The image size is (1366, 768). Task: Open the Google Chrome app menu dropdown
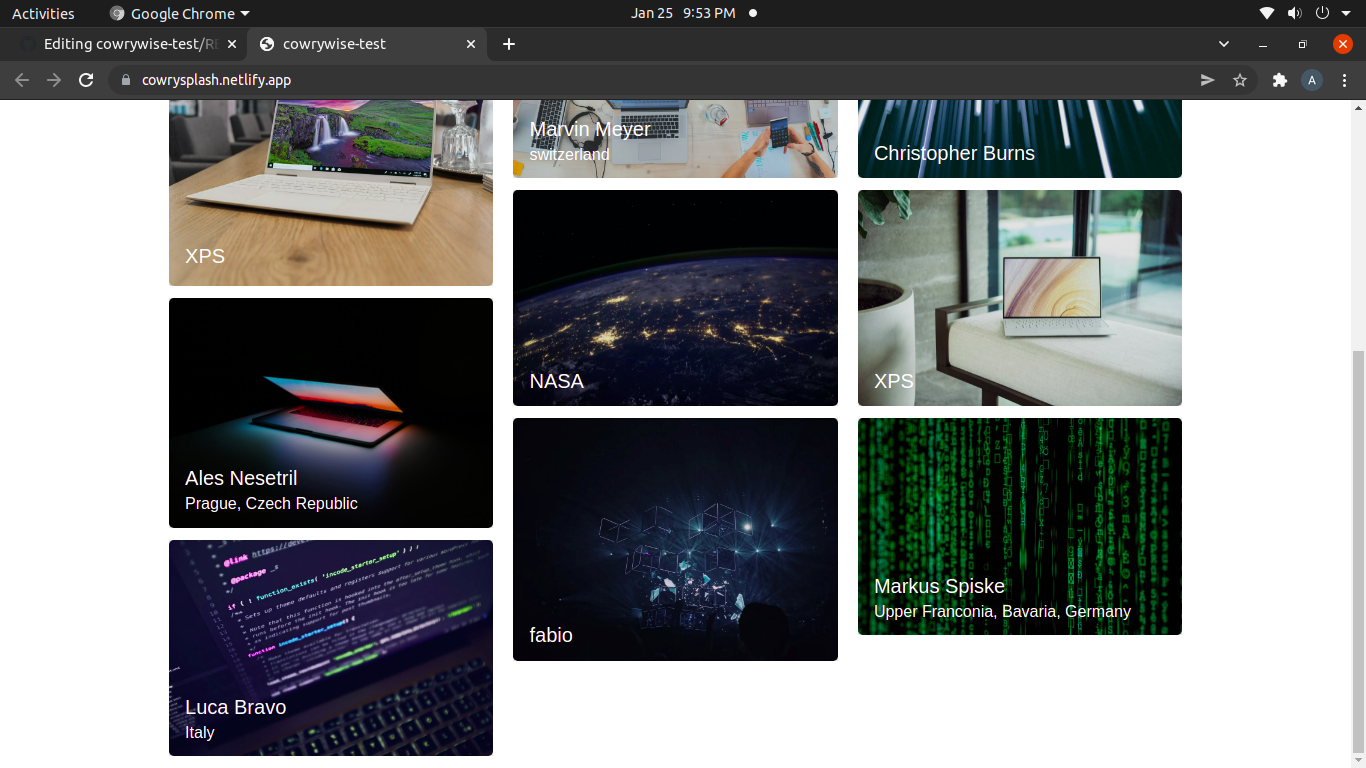coord(180,14)
